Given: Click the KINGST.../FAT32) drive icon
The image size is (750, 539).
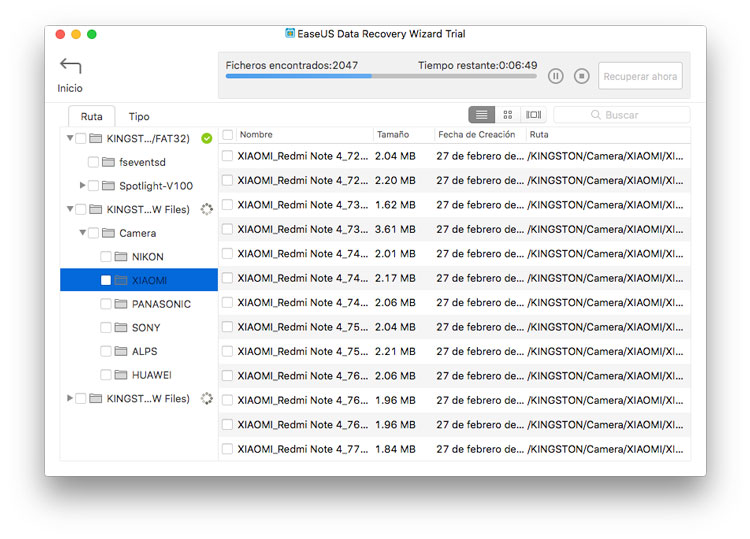Looking at the screenshot, I should coord(96,138).
